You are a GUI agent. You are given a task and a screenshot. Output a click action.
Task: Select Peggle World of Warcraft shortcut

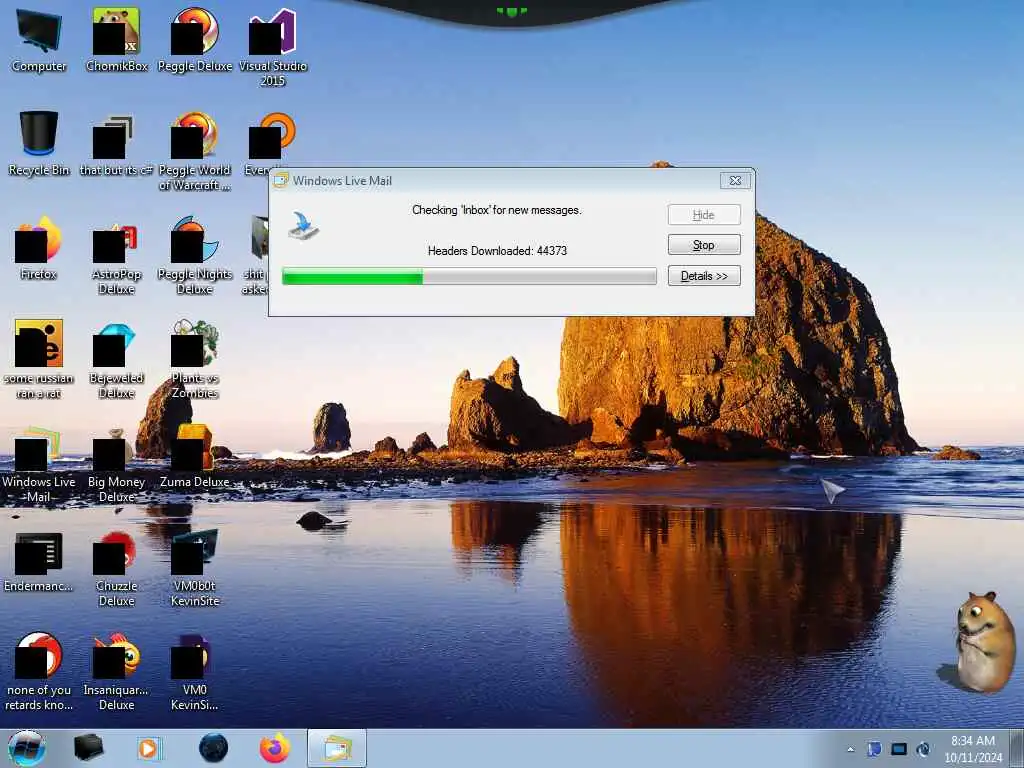click(195, 152)
